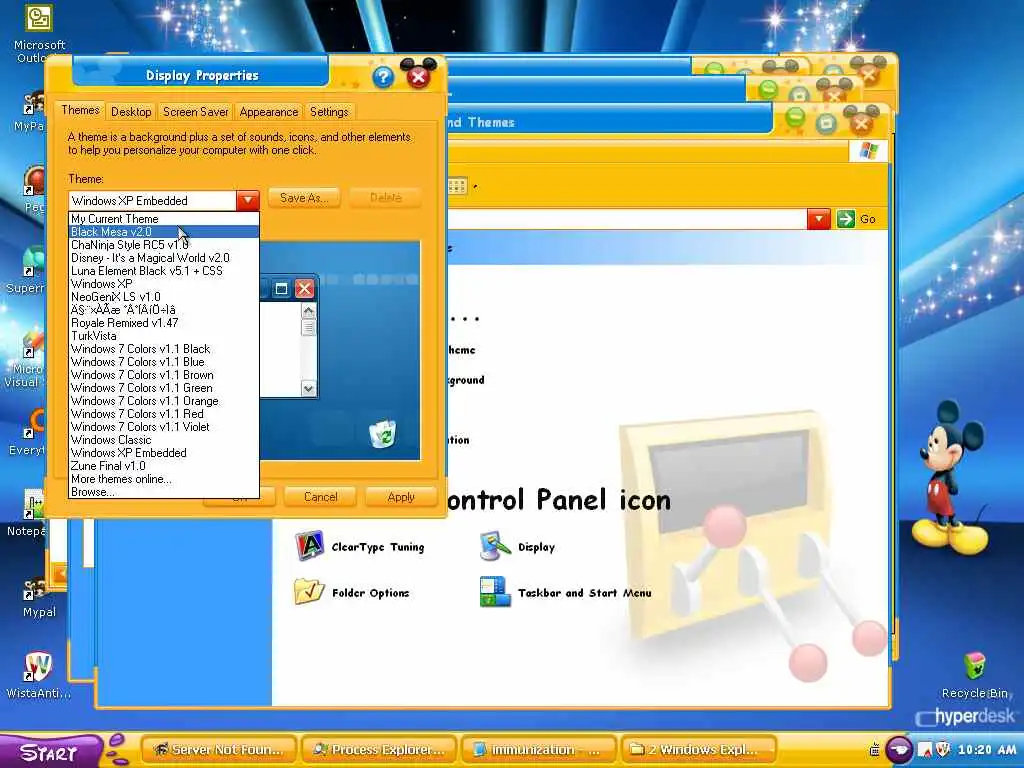Choose My Current Theme in list
This screenshot has height=768, width=1024.
[x=164, y=219]
